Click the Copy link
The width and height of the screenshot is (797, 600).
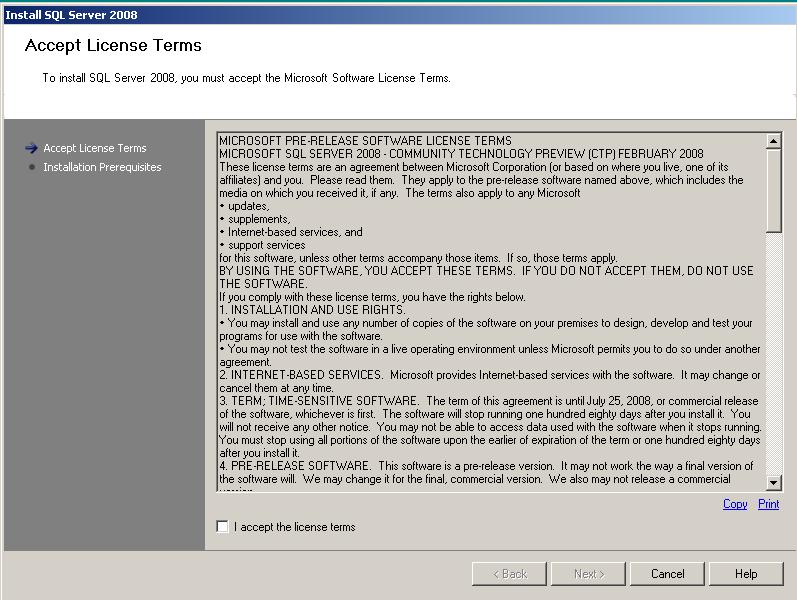click(734, 504)
